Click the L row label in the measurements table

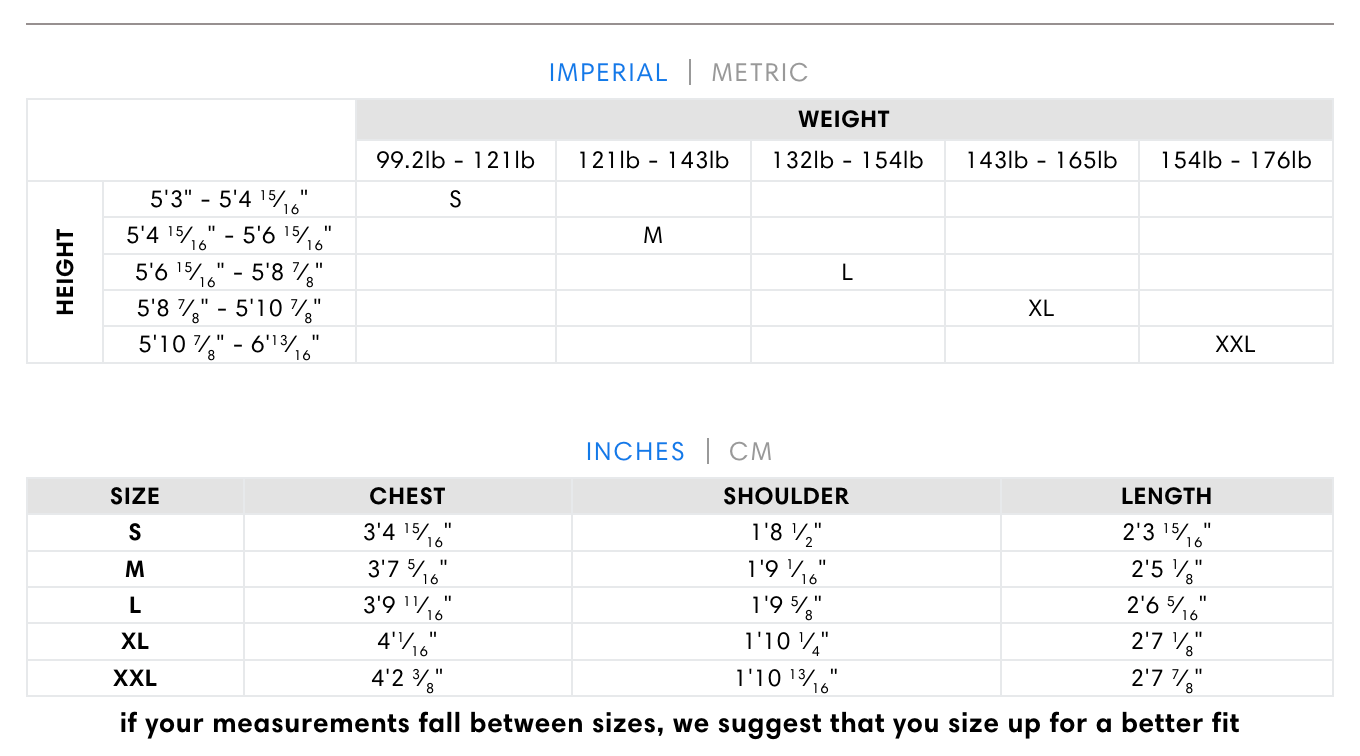click(135, 605)
